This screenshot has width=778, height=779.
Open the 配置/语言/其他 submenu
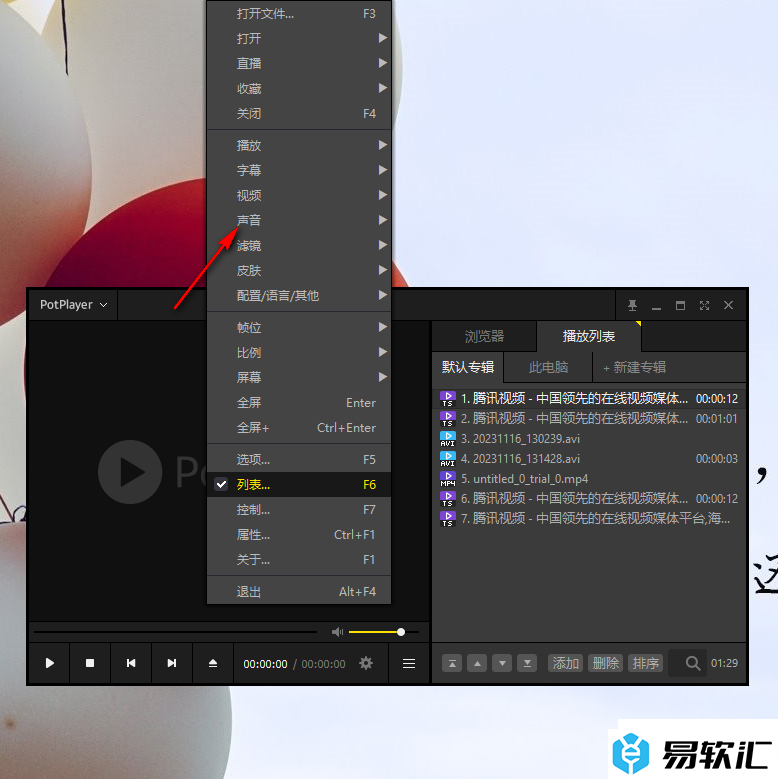click(299, 296)
